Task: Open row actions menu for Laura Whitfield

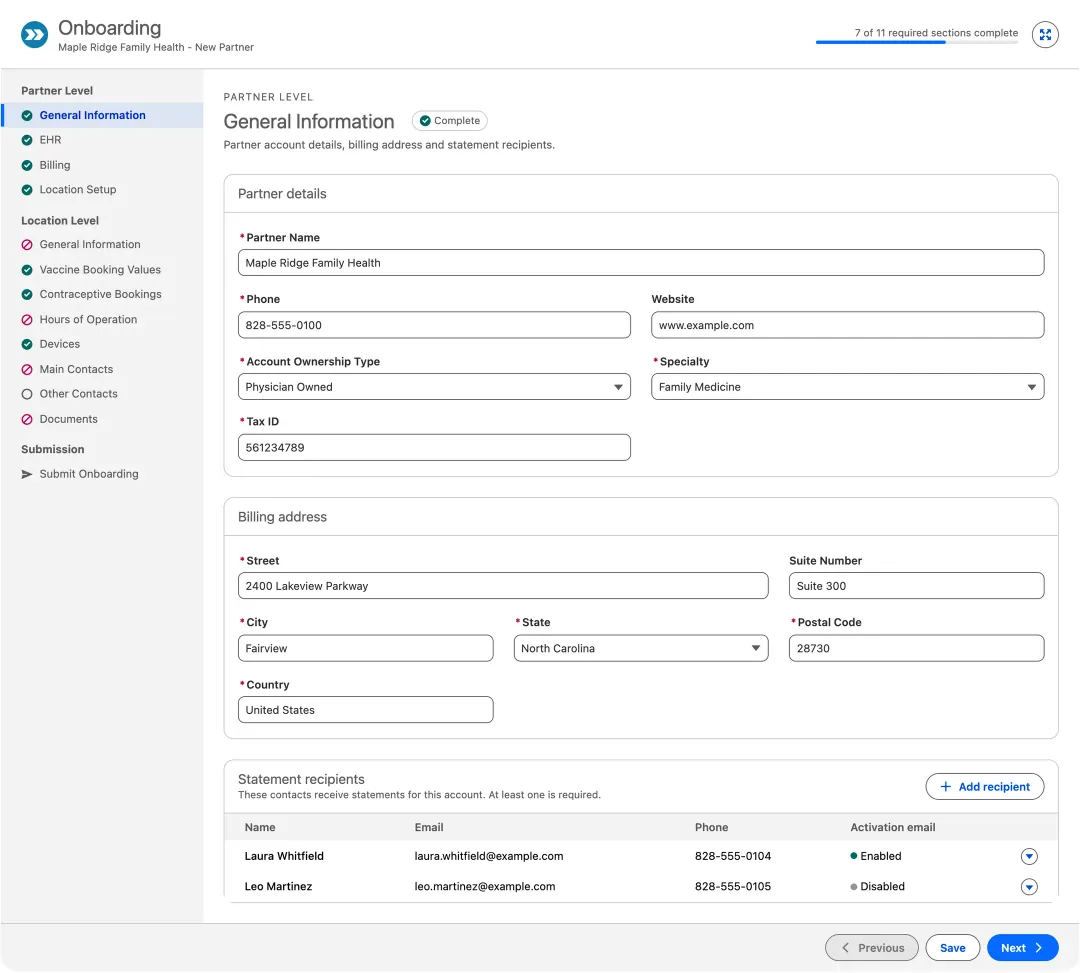Action: pyautogui.click(x=1029, y=857)
